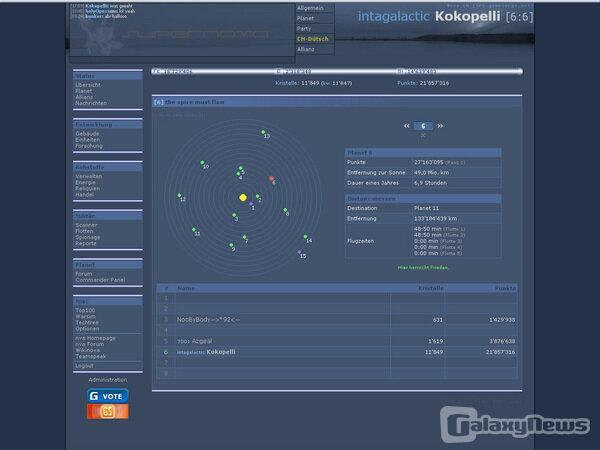Open the Scanner page
The height and width of the screenshot is (450, 600).
[86, 225]
